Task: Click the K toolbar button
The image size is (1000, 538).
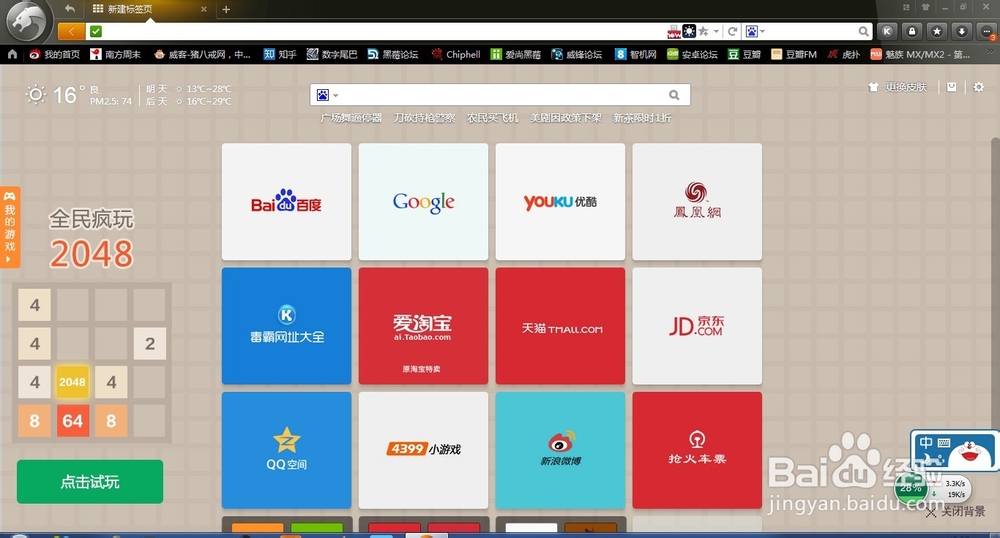Action: tap(886, 31)
